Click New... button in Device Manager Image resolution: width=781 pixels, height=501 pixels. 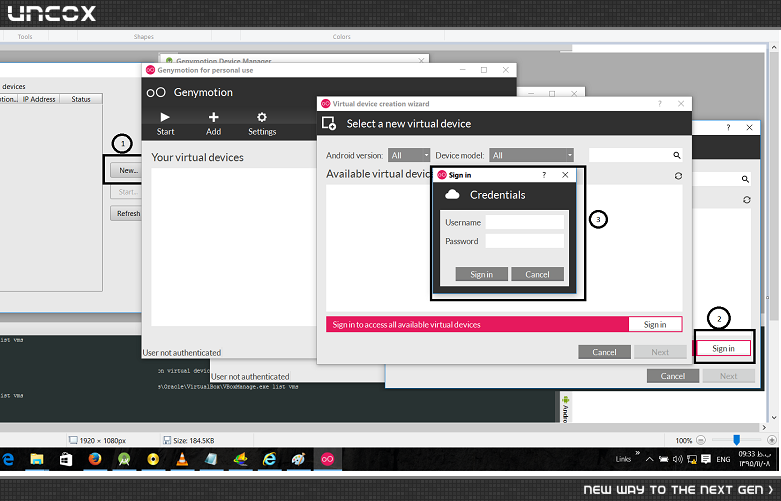[x=127, y=170]
